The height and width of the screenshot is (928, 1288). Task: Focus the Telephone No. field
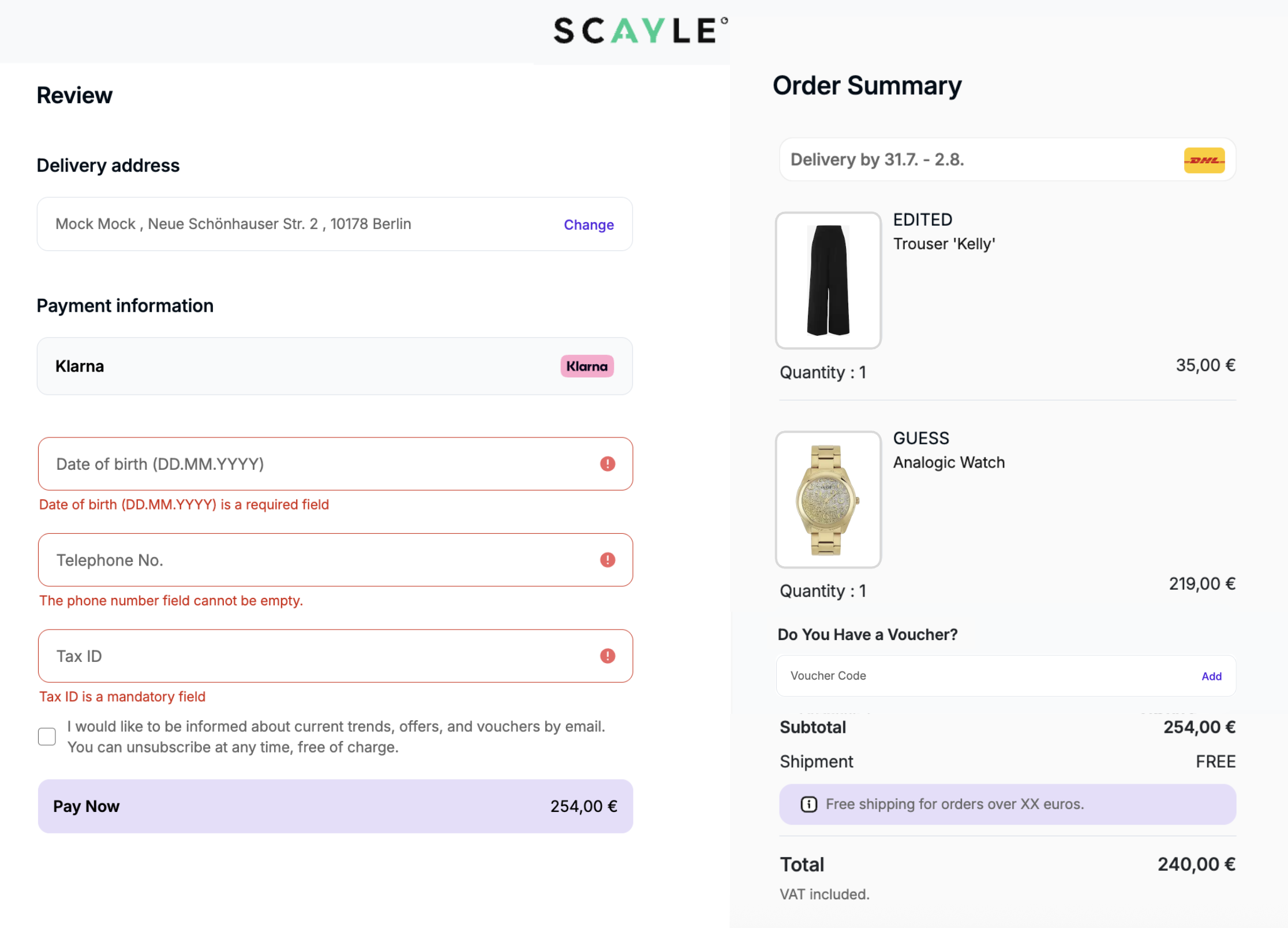tap(312, 560)
